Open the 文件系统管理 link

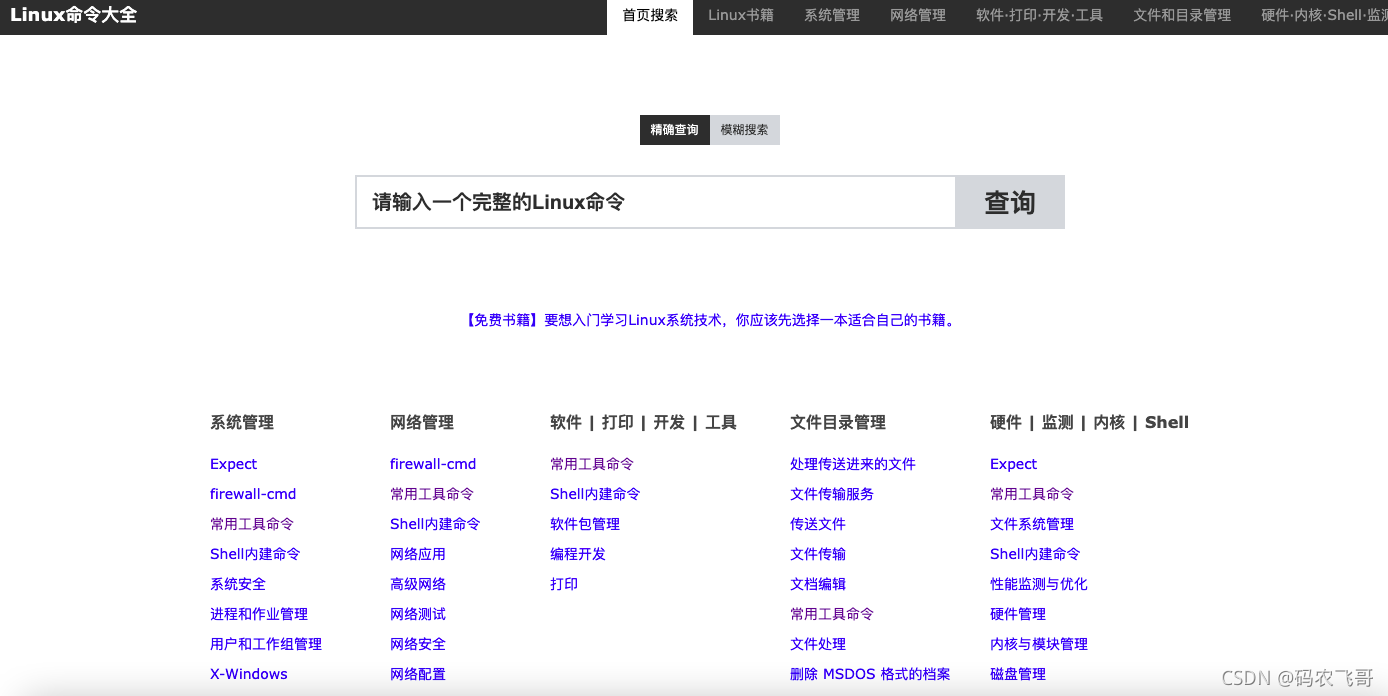[x=1032, y=524]
